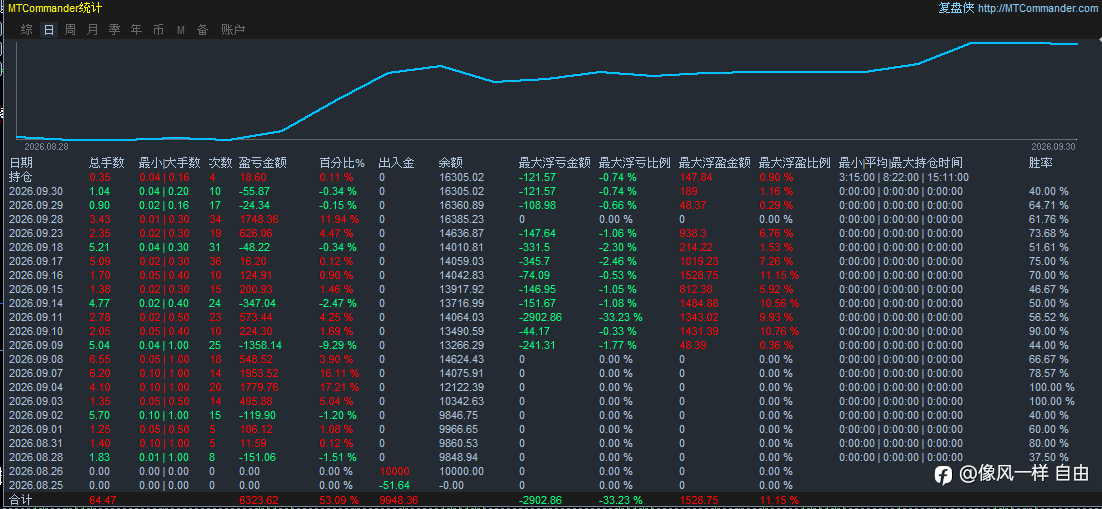Switch to the 季 quarterly tab
Screen dimensions: 1102x509
point(115,30)
